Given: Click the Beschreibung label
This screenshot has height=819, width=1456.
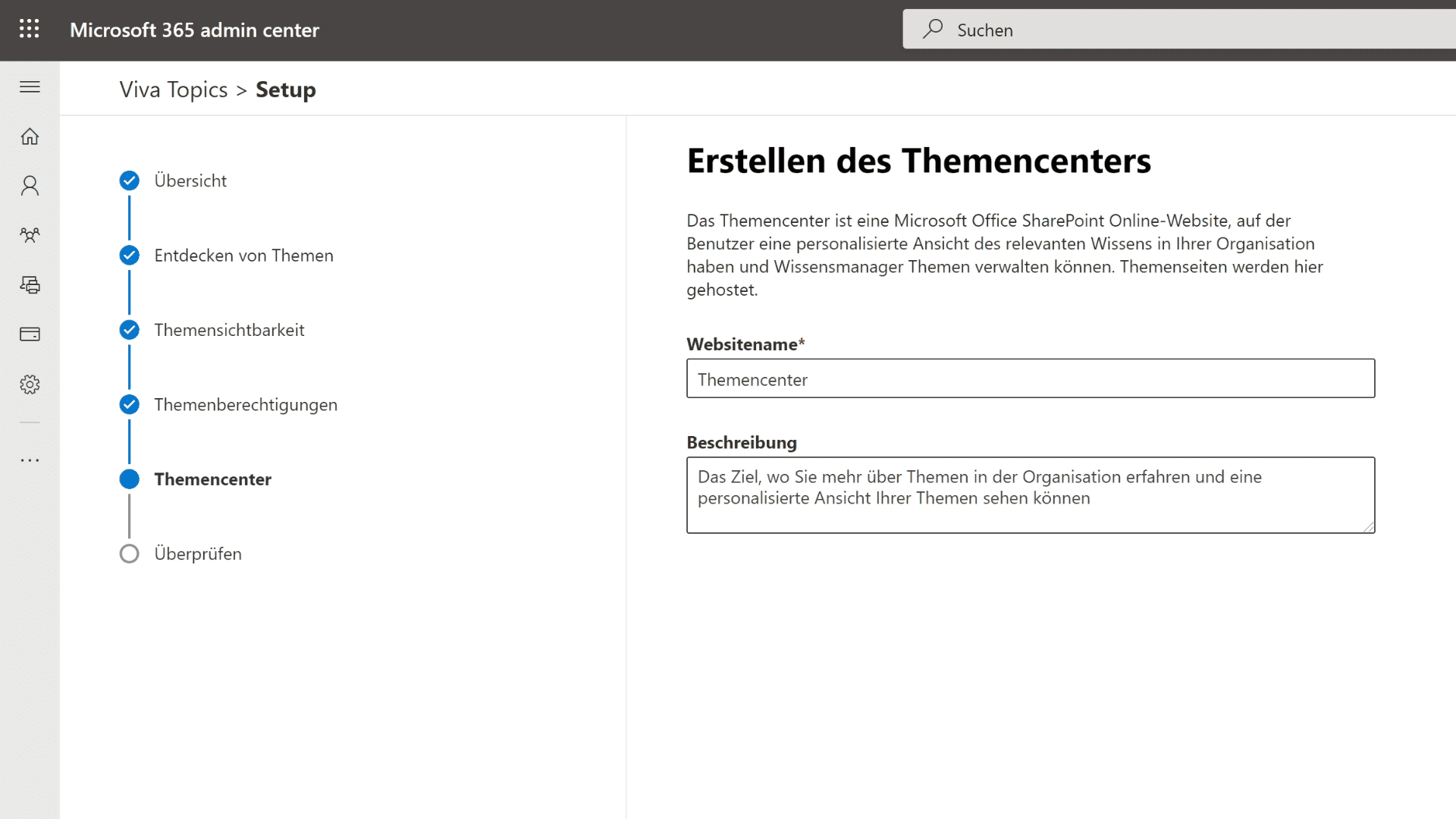Looking at the screenshot, I should 742,442.
